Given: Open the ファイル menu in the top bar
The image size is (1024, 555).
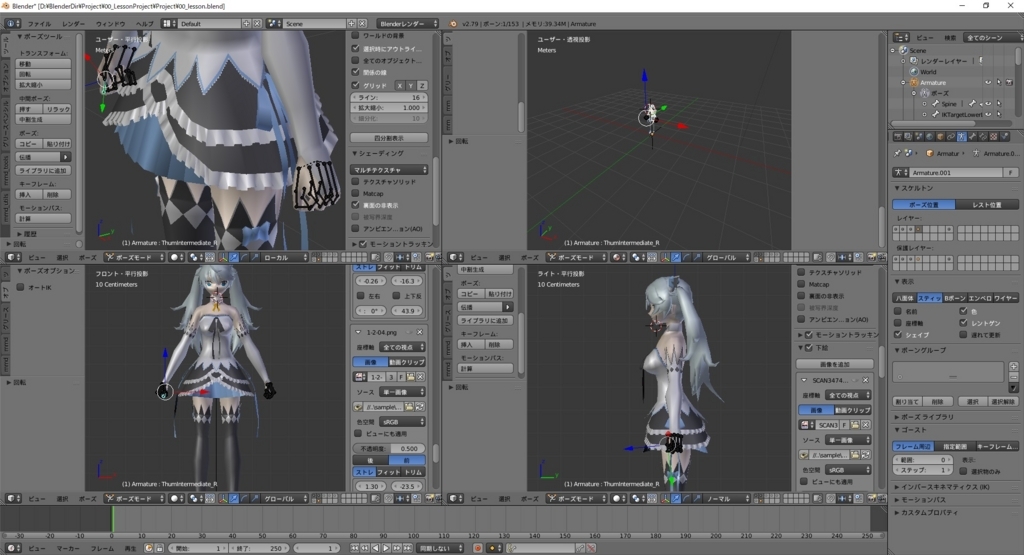Looking at the screenshot, I should click(x=39, y=24).
